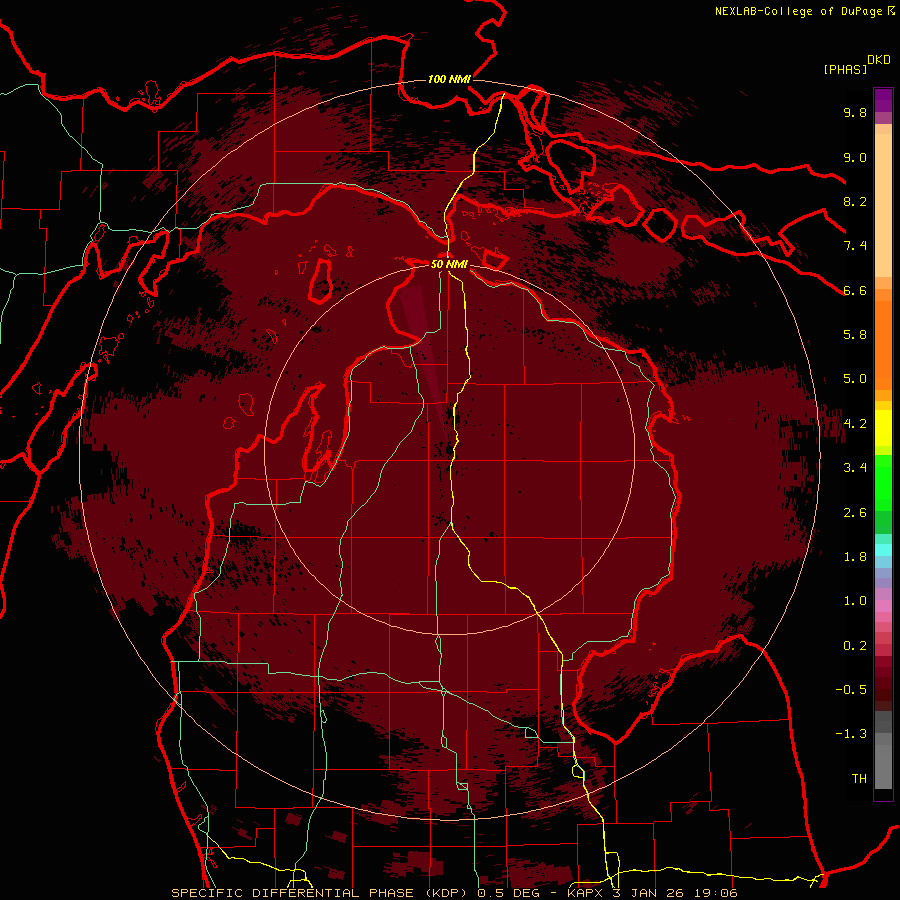The width and height of the screenshot is (900, 900).
Task: Click the KAPX 3 JAN 26 19:06 timestamp
Action: [652, 893]
